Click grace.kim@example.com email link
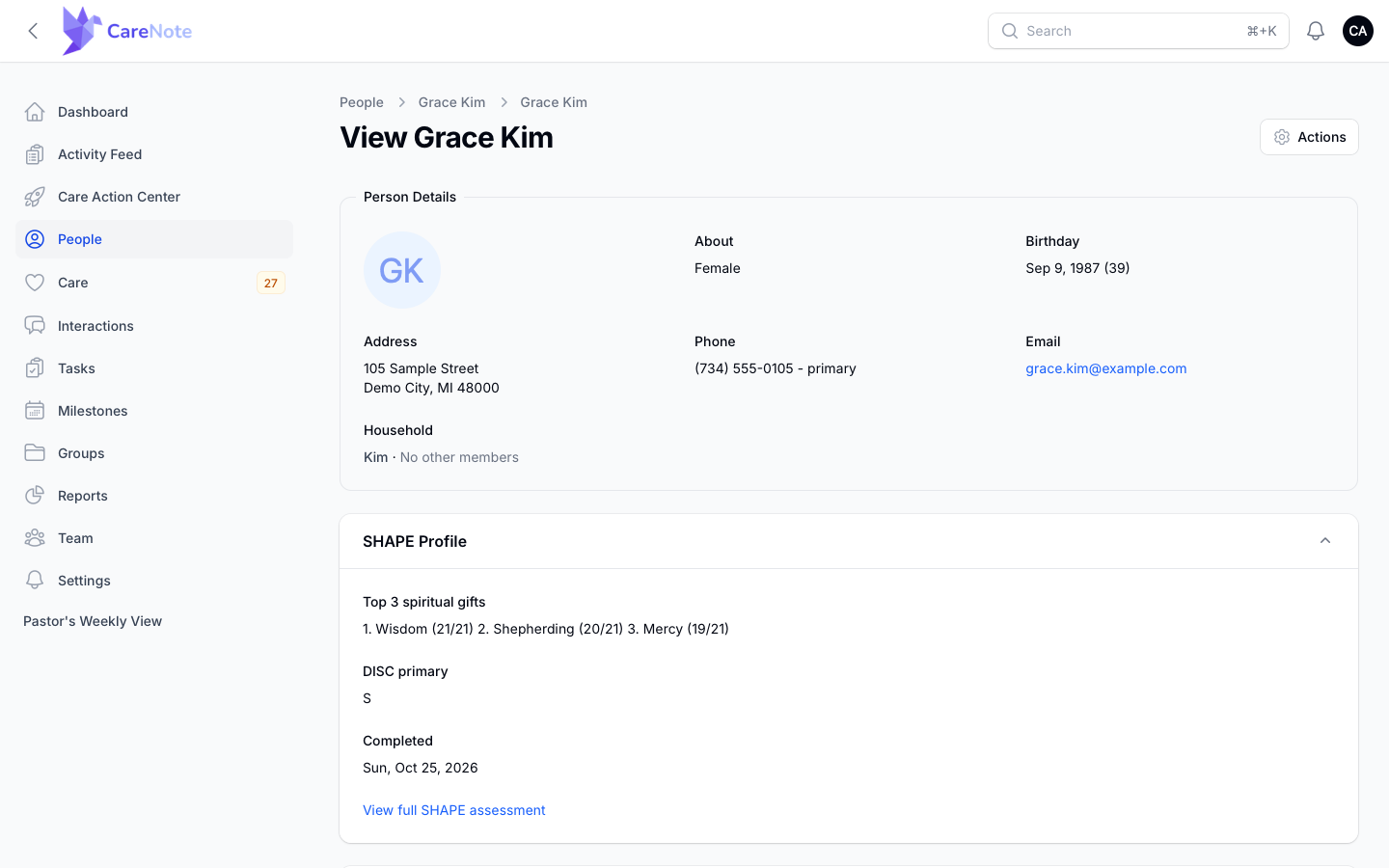1389x868 pixels. click(1106, 368)
